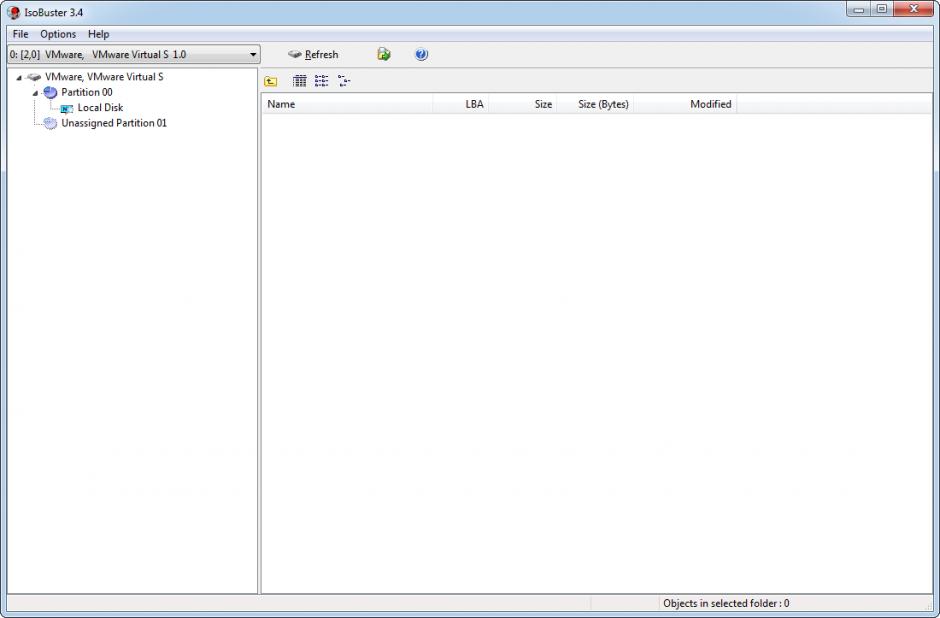Sort by the Name column header
This screenshot has height=618, width=940.
coord(347,104)
